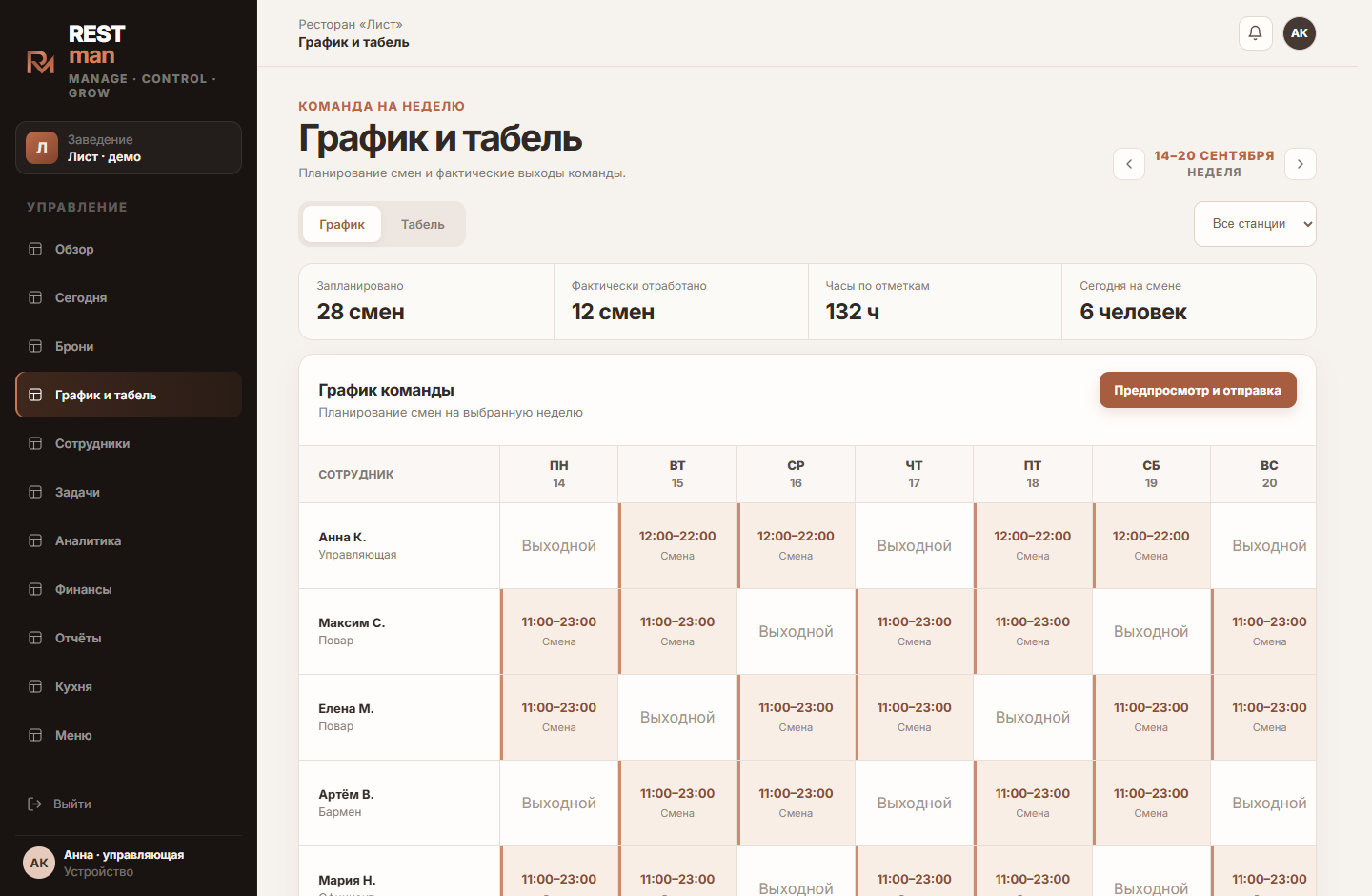Open Обзор in the sidebar
The width and height of the screenshot is (1372, 896).
click(x=129, y=249)
